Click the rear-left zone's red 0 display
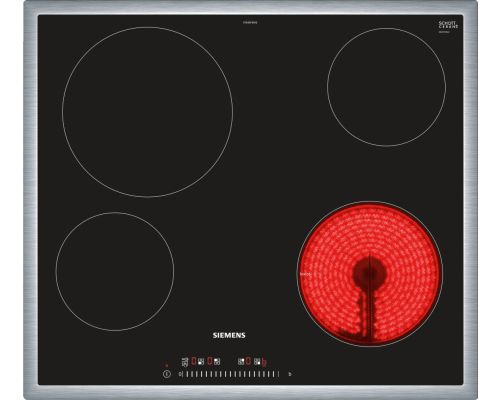The height and width of the screenshot is (400, 500). click(210, 361)
